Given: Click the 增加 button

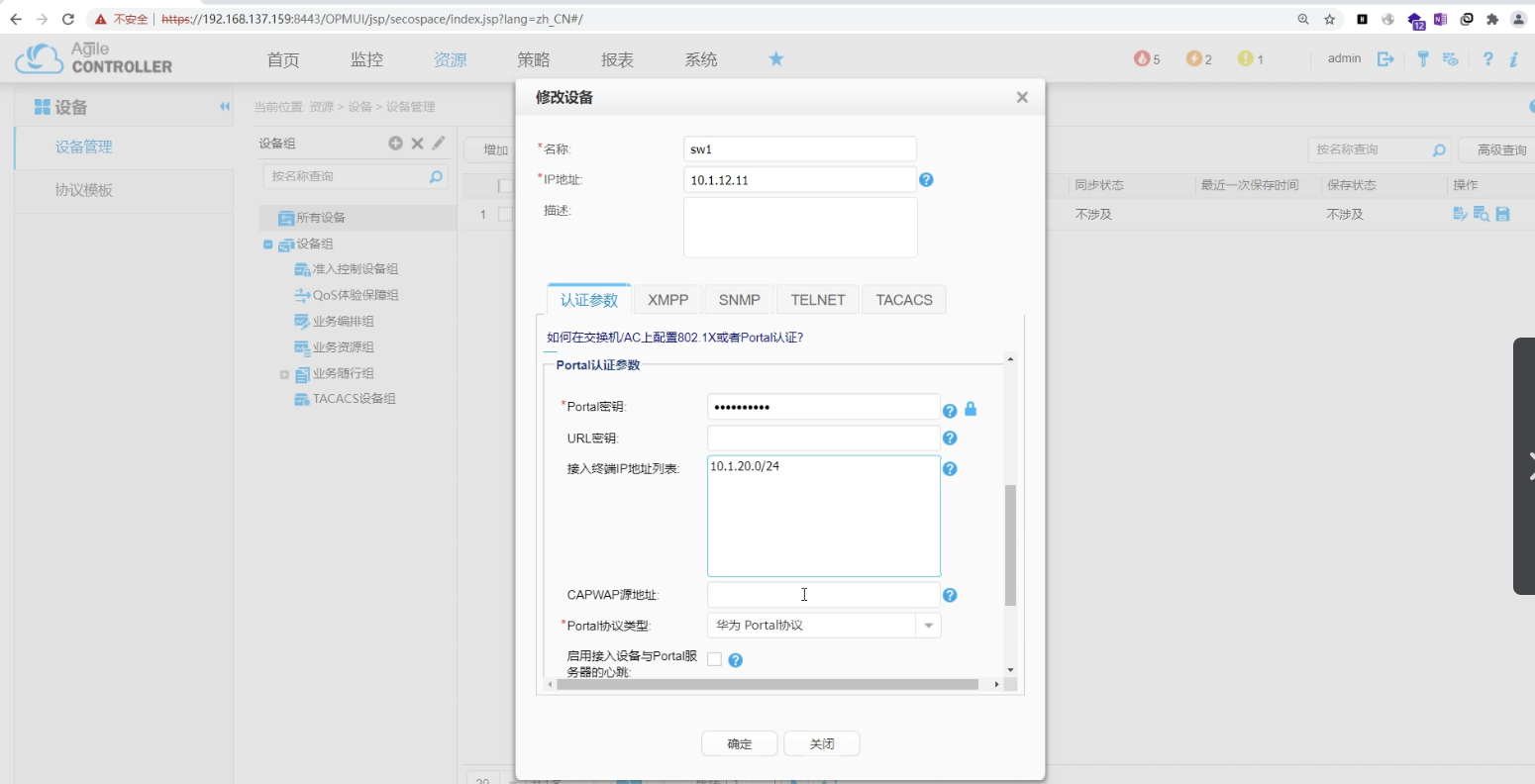Looking at the screenshot, I should (x=492, y=149).
